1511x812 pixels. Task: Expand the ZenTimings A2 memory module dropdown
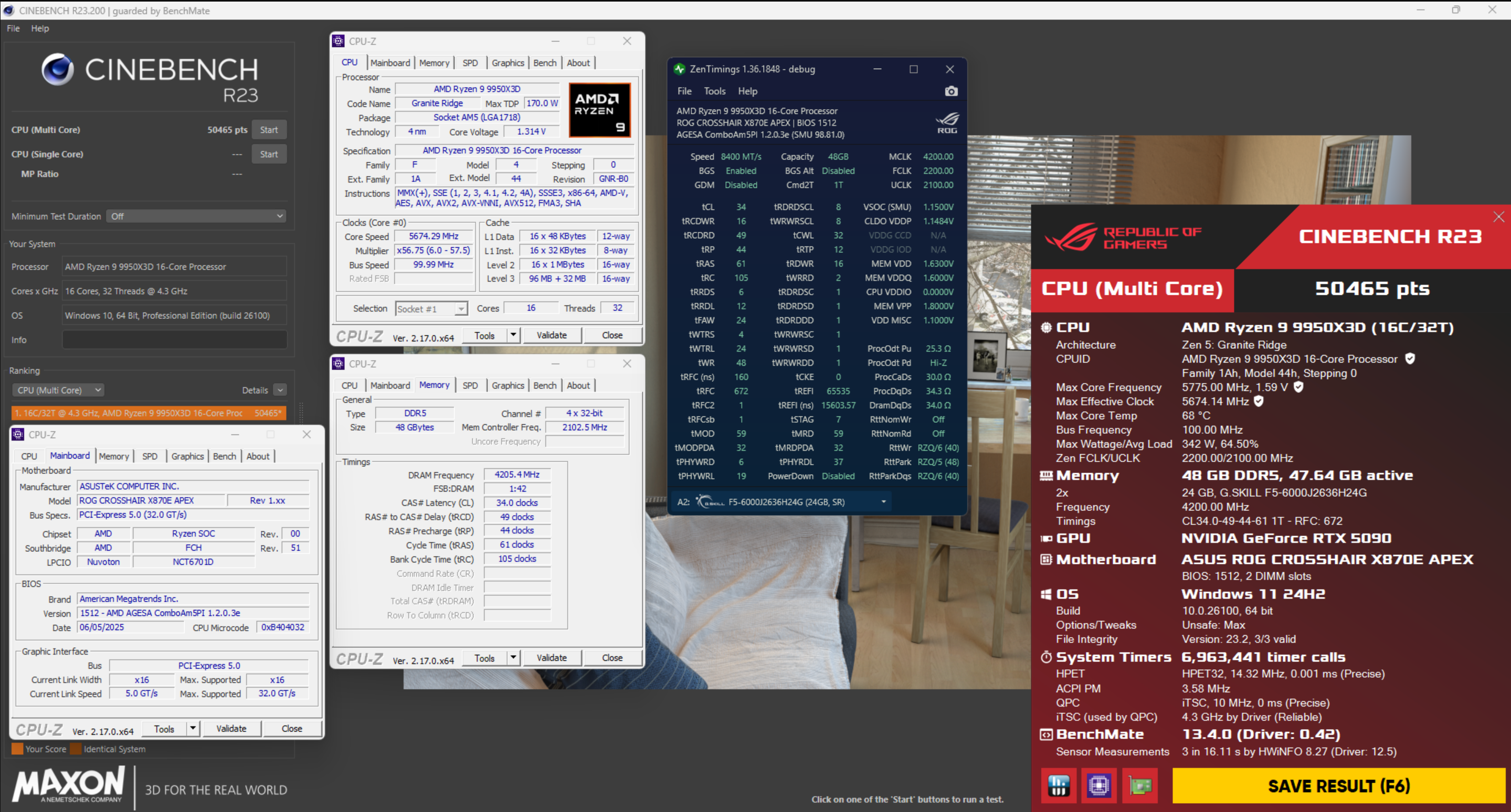(883, 502)
